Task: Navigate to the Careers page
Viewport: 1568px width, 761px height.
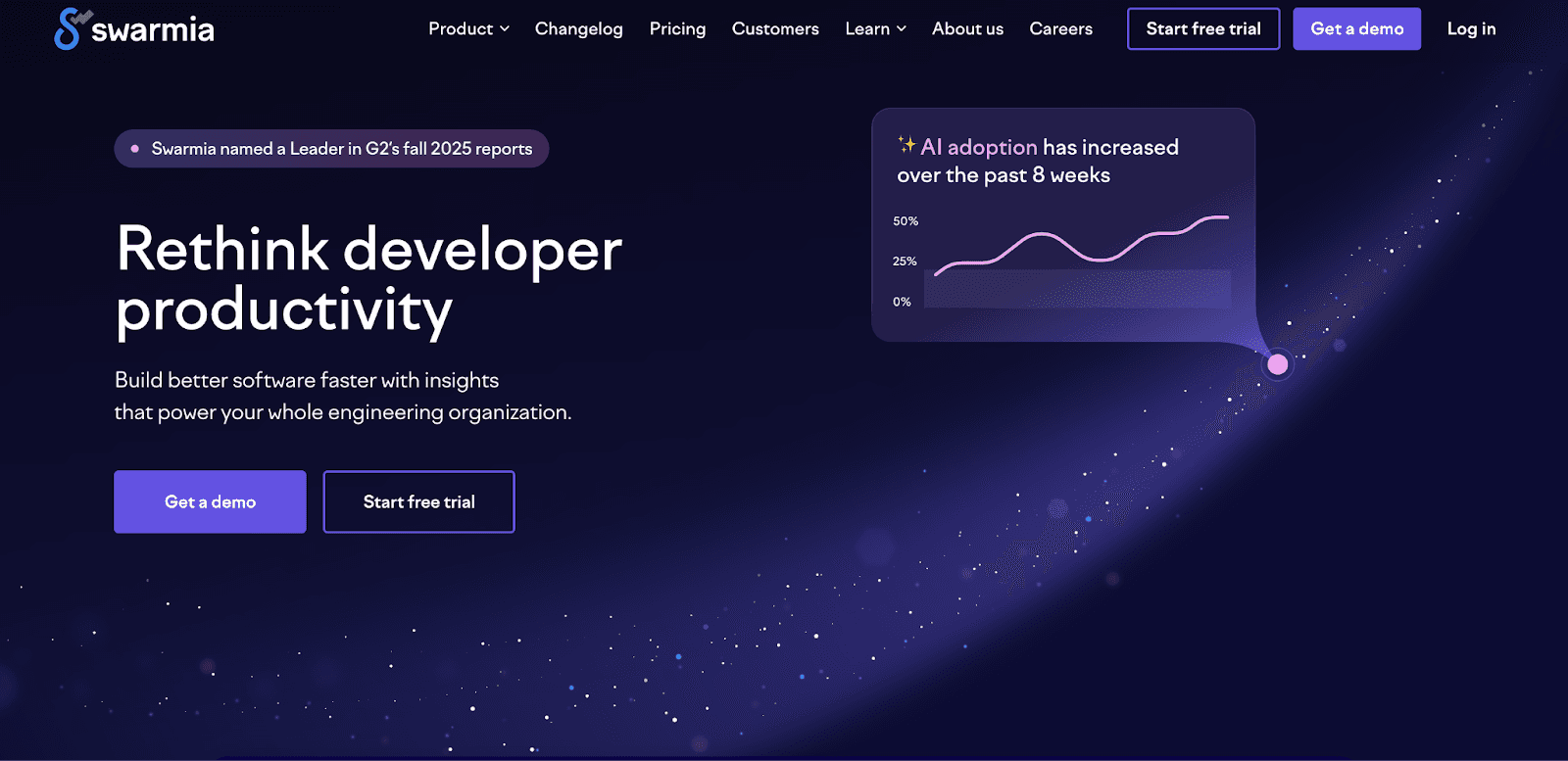Action: pyautogui.click(x=1060, y=28)
